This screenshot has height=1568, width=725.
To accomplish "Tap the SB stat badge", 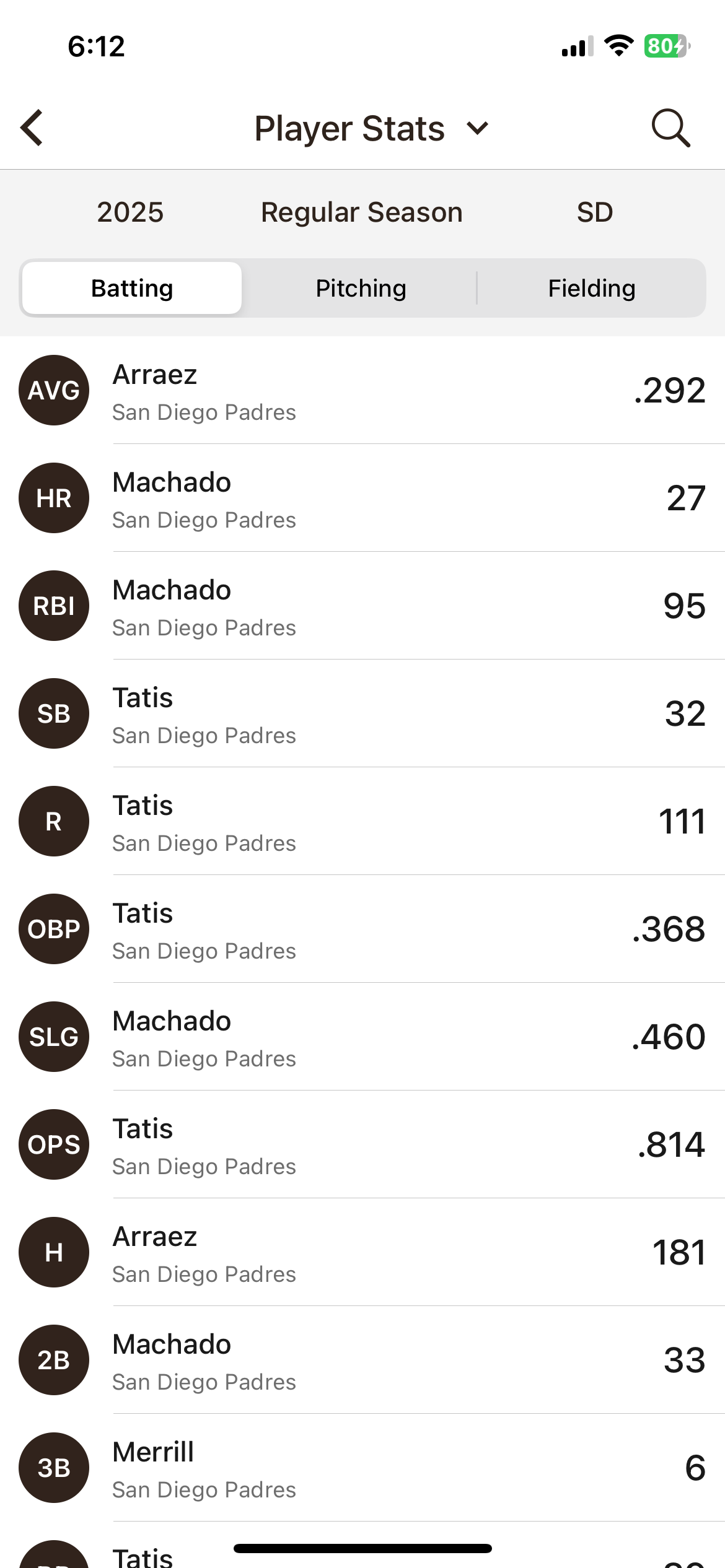I will pos(54,713).
